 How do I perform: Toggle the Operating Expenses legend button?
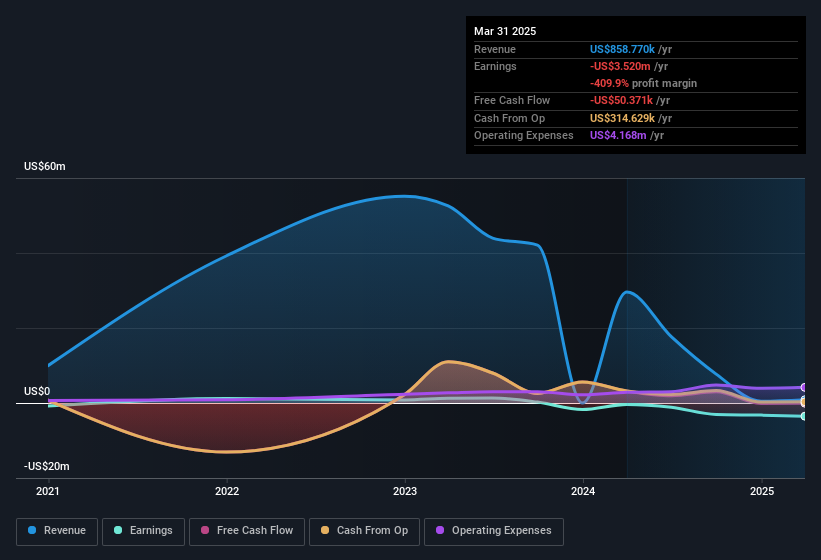(494, 532)
